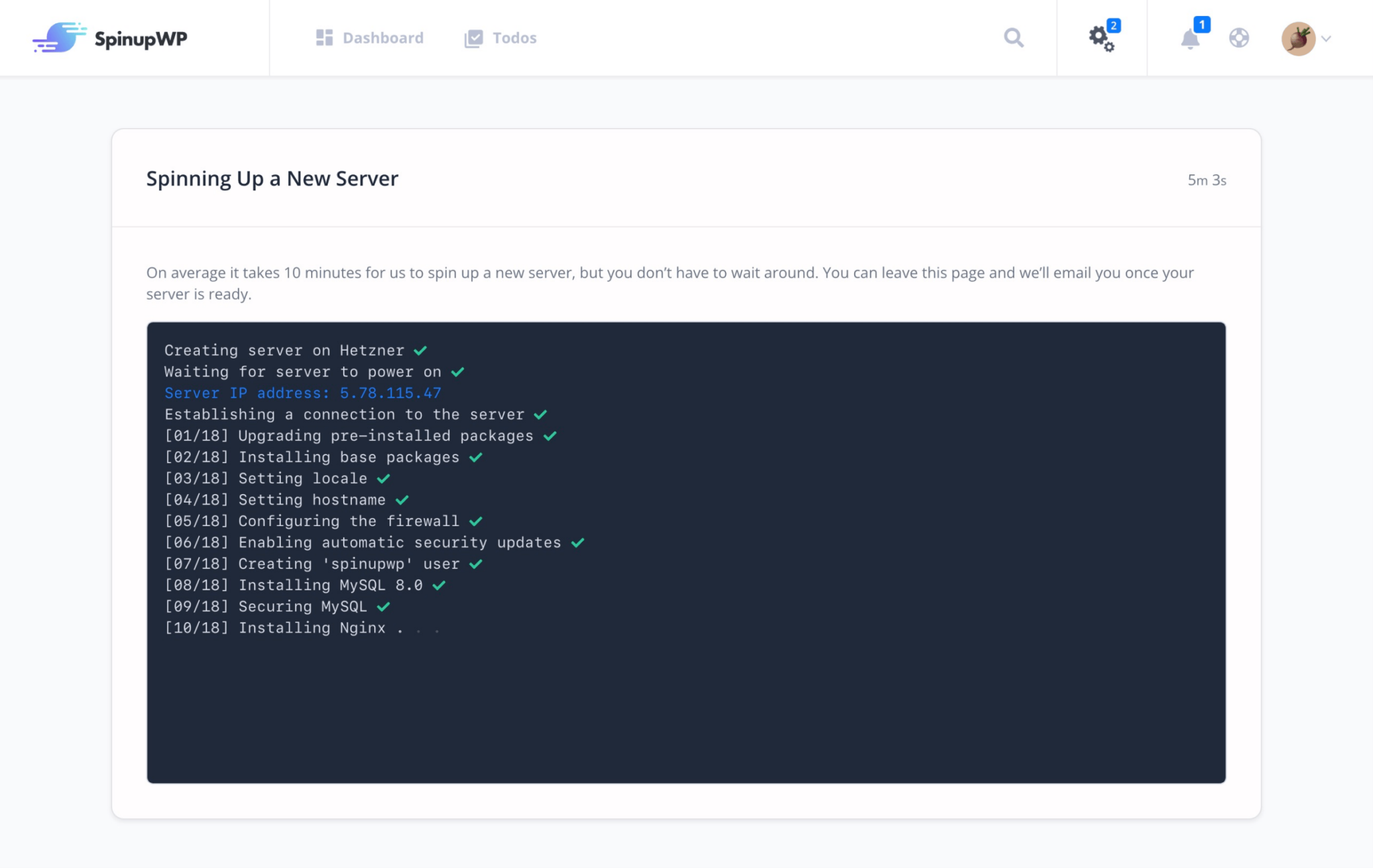Click the Todos checkmark icon
The image size is (1373, 868).
point(473,38)
